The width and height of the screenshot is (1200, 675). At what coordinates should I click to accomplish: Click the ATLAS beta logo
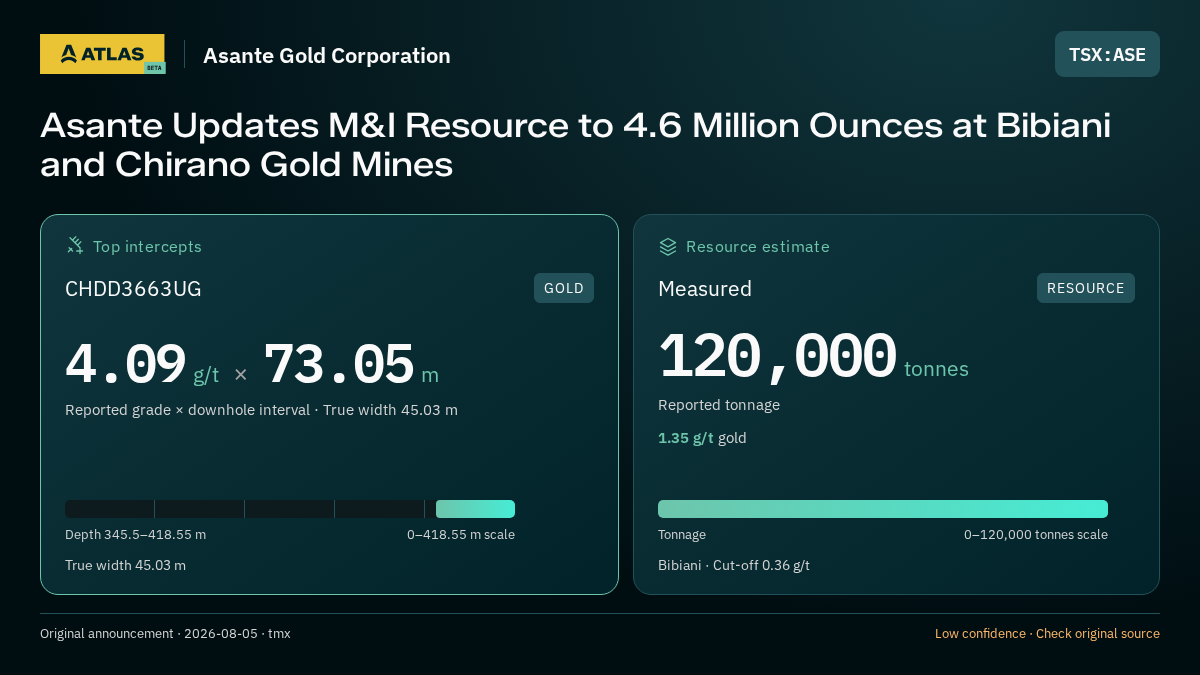102,54
